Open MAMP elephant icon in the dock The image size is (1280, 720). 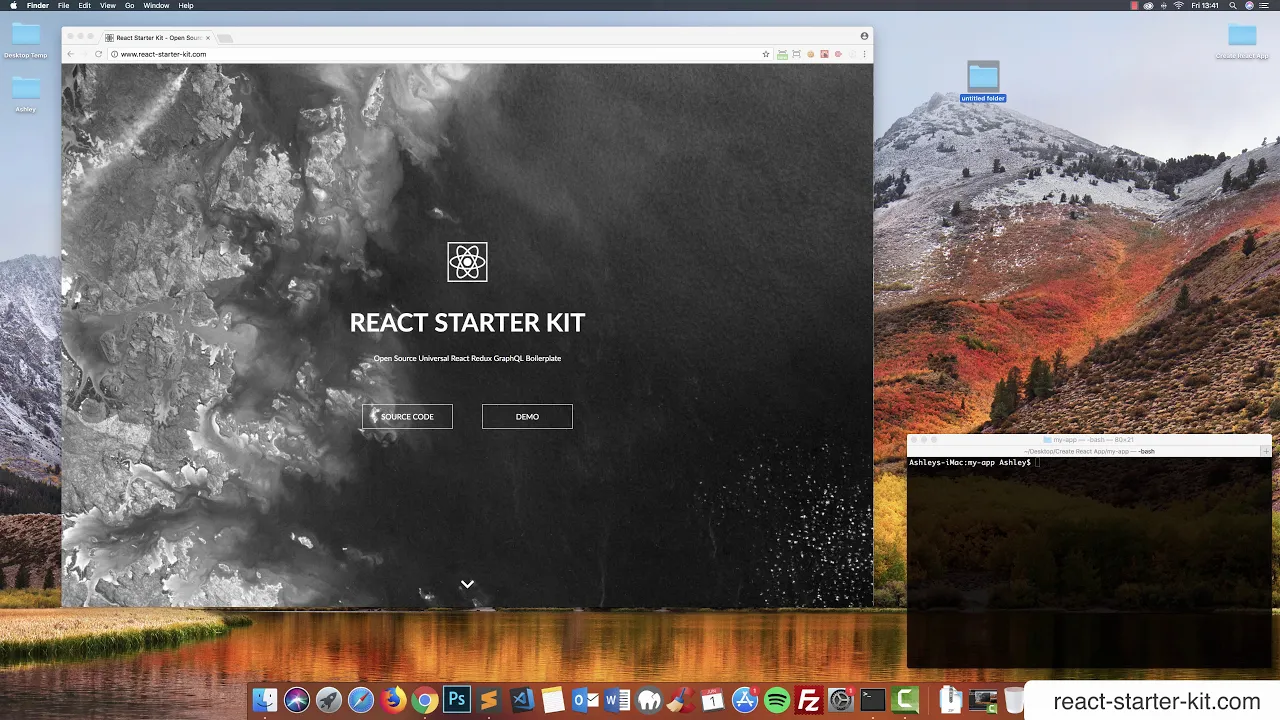click(649, 700)
